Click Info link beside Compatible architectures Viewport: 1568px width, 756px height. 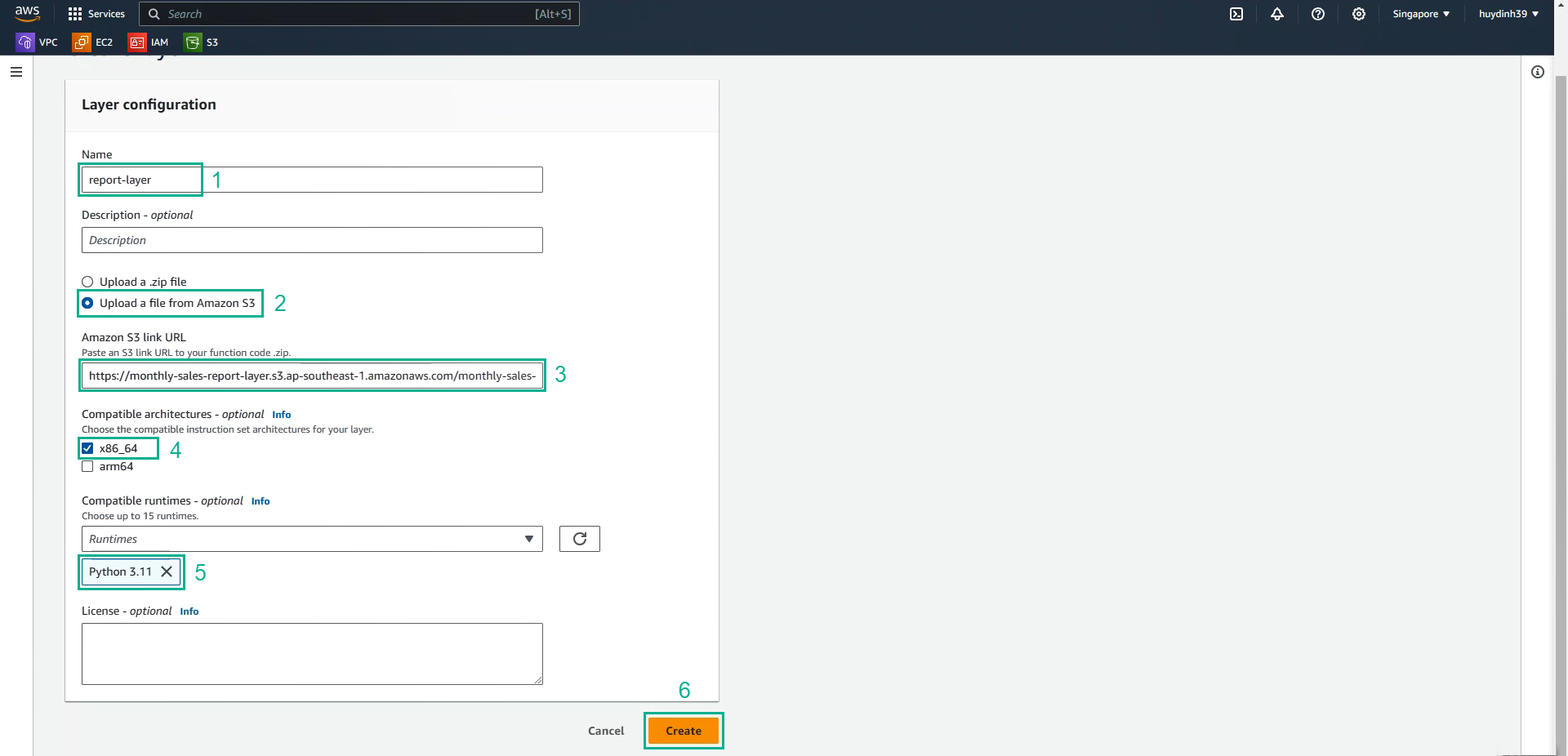[282, 415]
